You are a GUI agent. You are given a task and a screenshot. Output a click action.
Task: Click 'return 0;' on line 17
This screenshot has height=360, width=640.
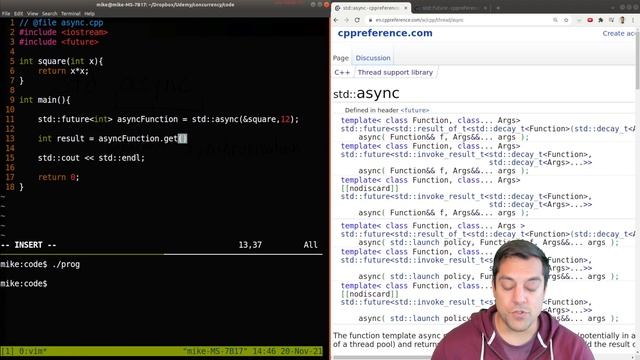tap(59, 177)
